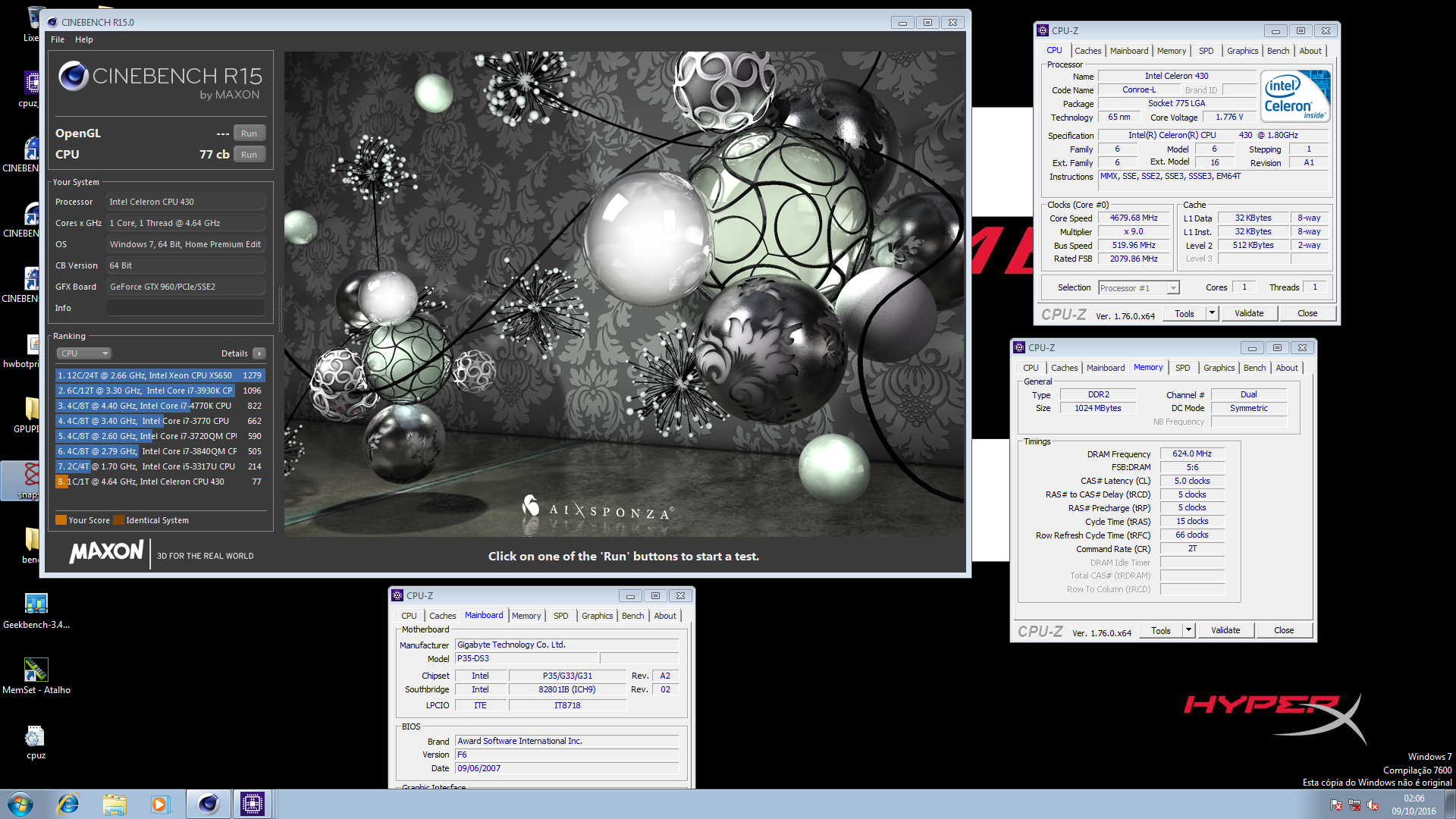Open taskbar clock showing 02:06

1414,805
